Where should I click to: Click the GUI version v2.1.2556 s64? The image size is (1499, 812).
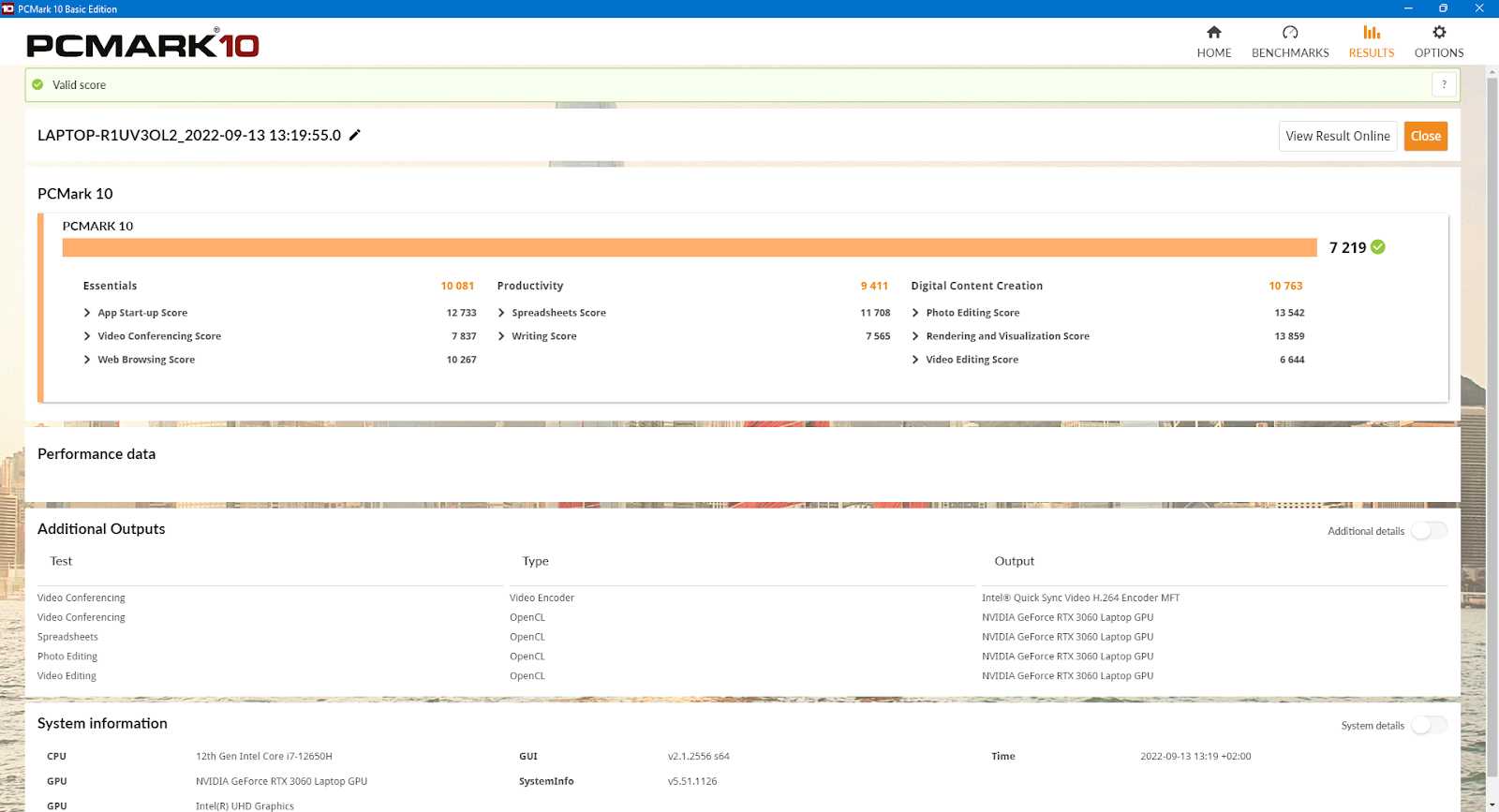pyautogui.click(x=699, y=757)
